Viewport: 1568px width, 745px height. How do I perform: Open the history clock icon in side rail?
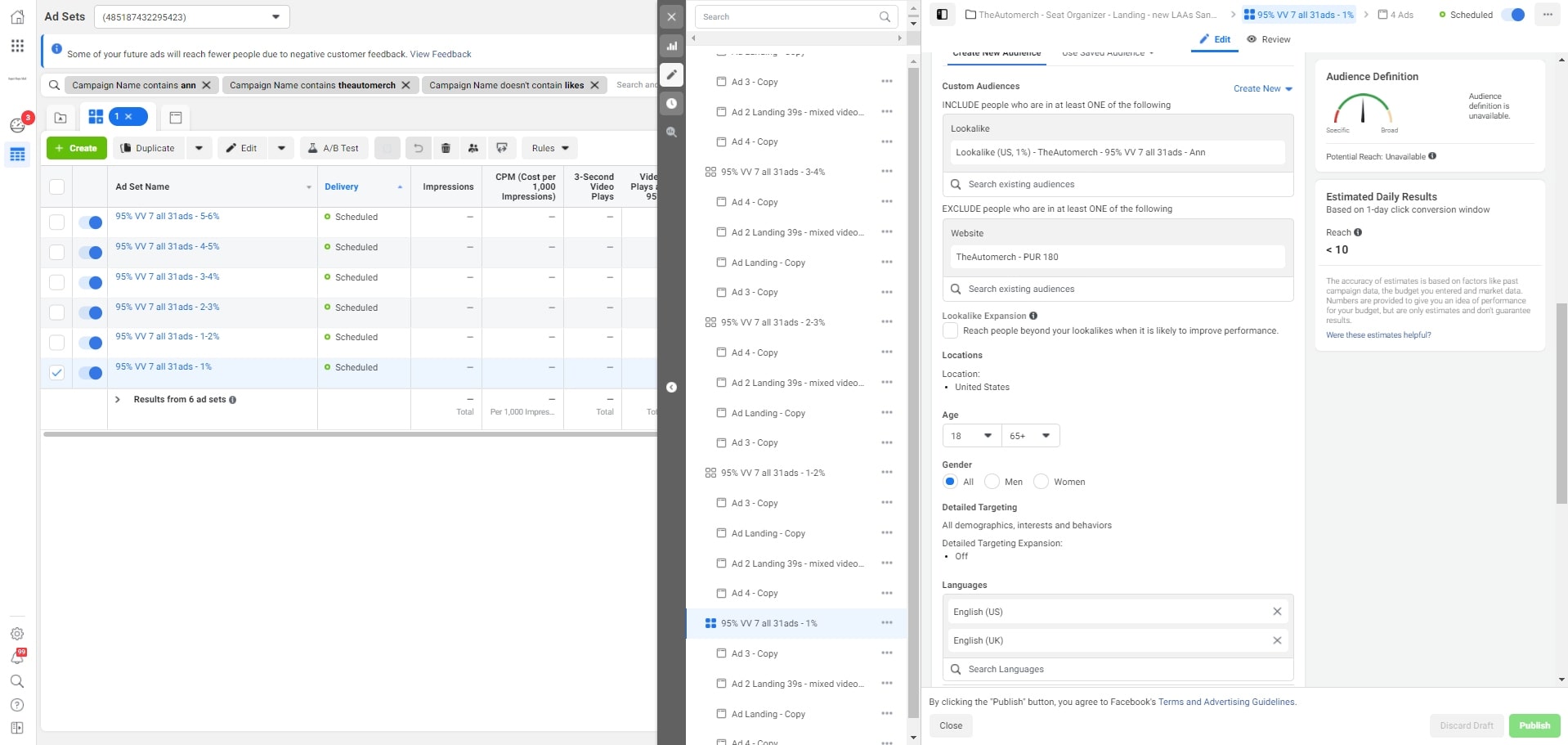pos(671,102)
